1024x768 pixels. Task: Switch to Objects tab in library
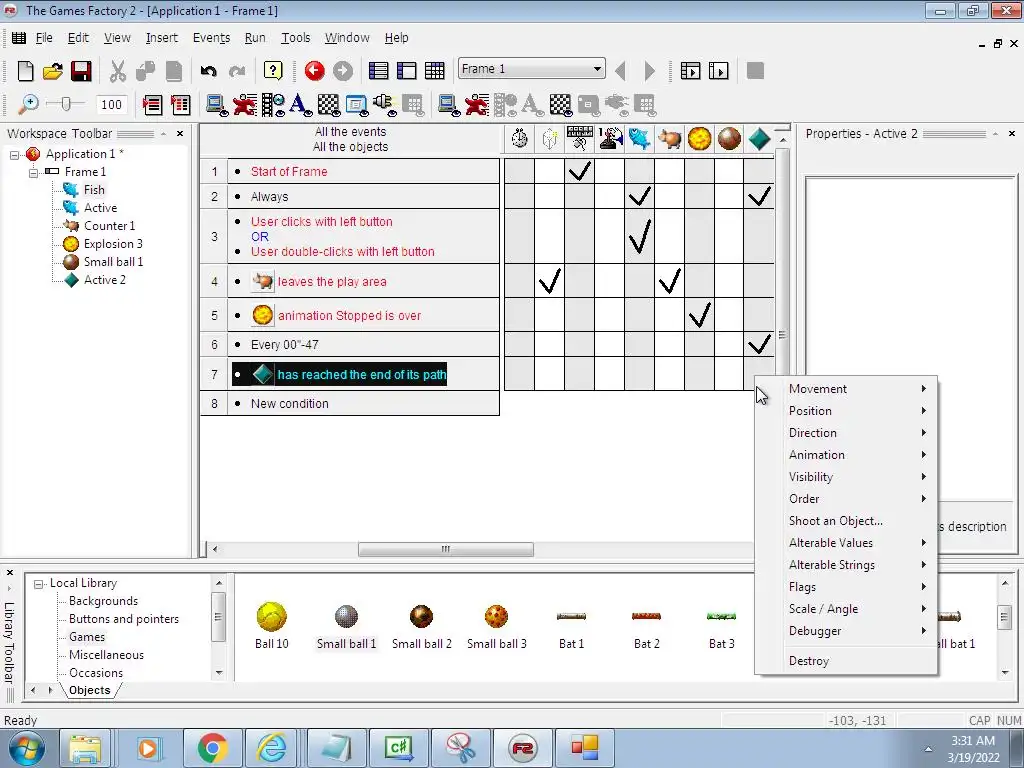[x=89, y=690]
